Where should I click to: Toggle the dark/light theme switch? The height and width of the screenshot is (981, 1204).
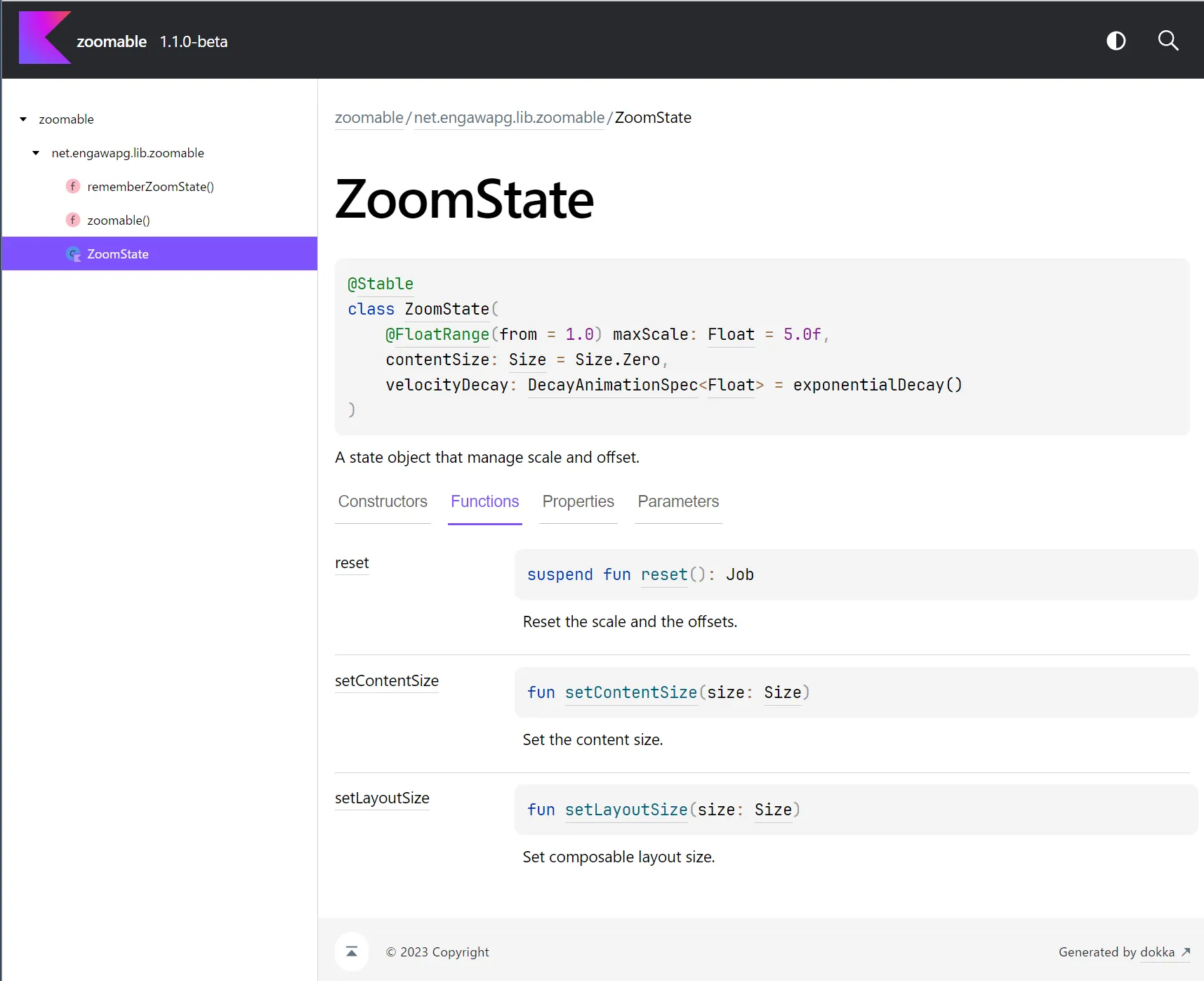[1116, 41]
